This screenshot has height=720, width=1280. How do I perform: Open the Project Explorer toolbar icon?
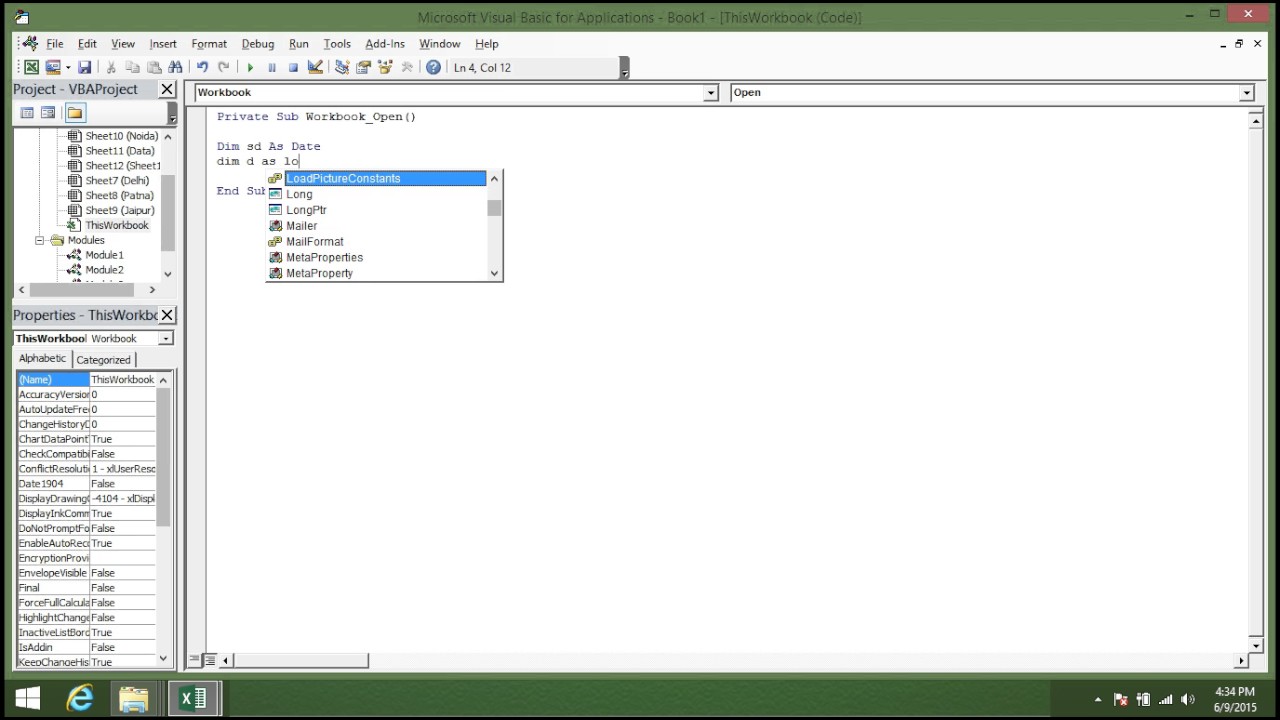tap(342, 67)
